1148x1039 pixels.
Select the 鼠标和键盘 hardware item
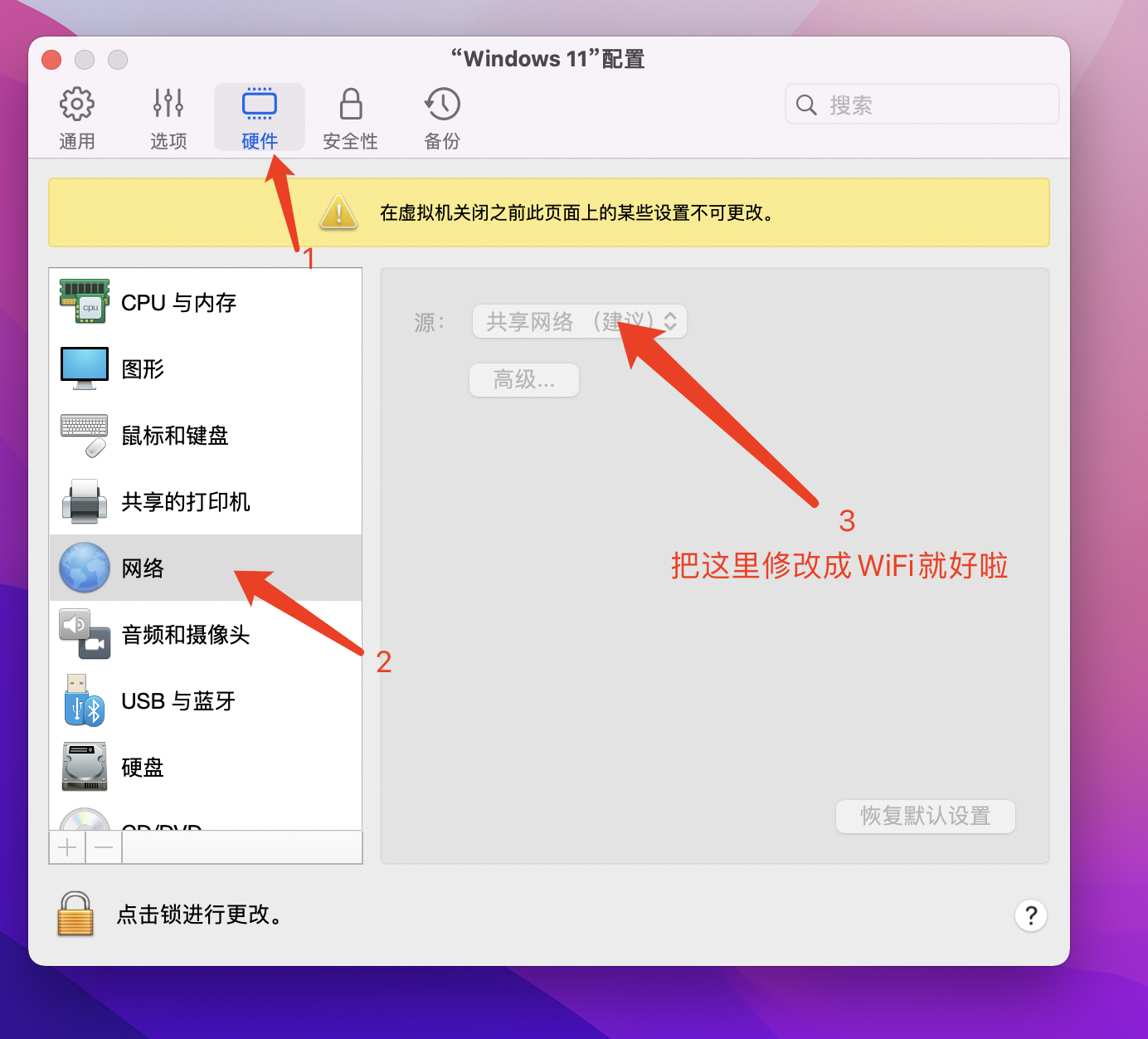pyautogui.click(x=175, y=435)
